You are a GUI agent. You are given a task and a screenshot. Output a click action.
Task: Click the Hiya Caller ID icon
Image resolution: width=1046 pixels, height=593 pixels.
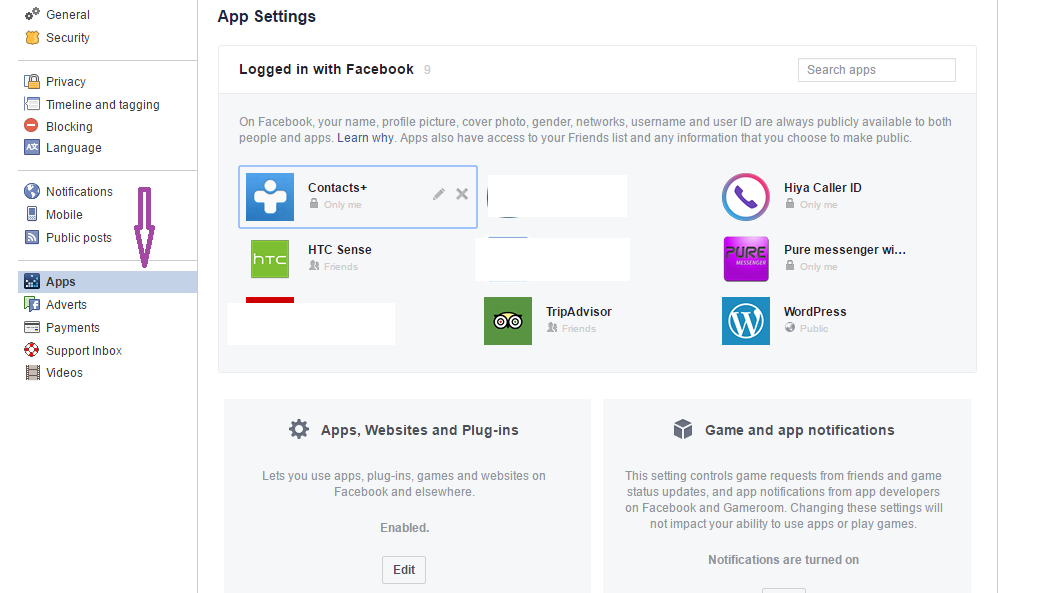click(x=746, y=197)
